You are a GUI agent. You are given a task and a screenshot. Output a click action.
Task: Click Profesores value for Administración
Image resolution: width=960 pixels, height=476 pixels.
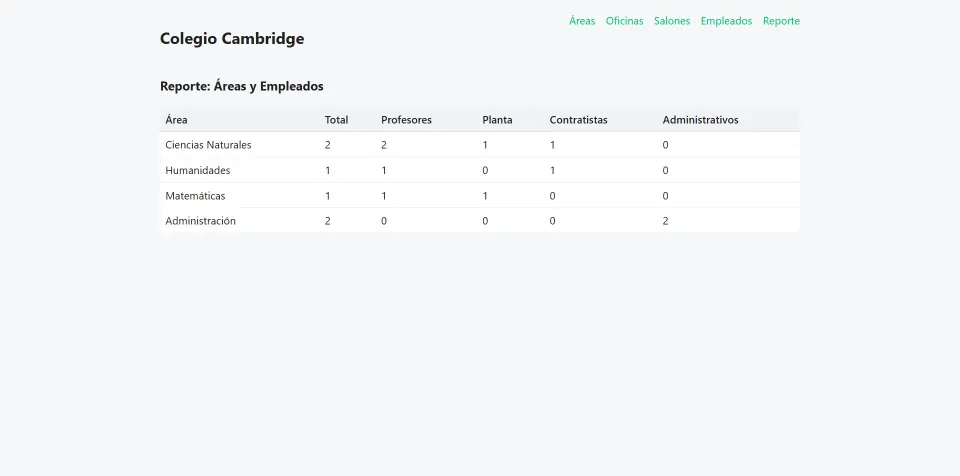pos(384,221)
